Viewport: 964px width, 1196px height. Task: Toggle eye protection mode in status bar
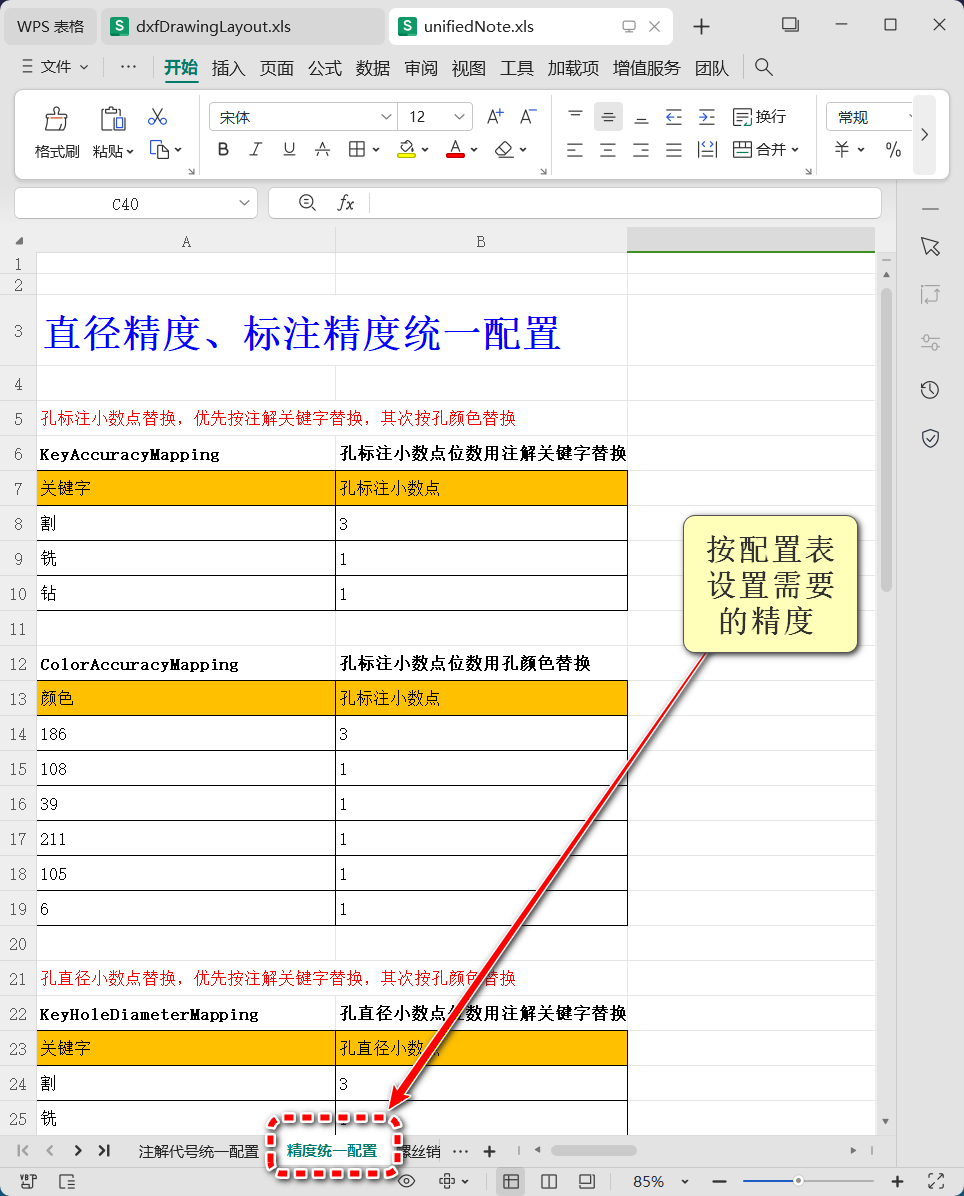406,1181
